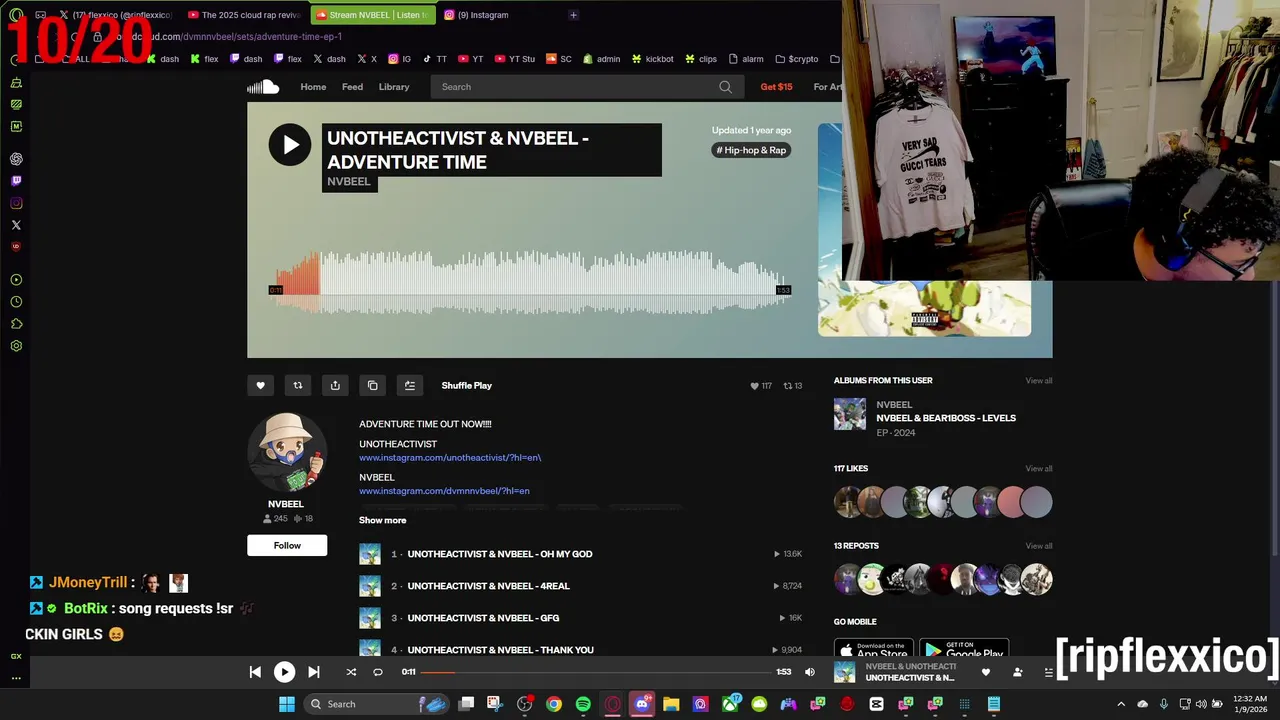The image size is (1280, 720).
Task: Like the playlist with the heart icon
Action: click(260, 385)
